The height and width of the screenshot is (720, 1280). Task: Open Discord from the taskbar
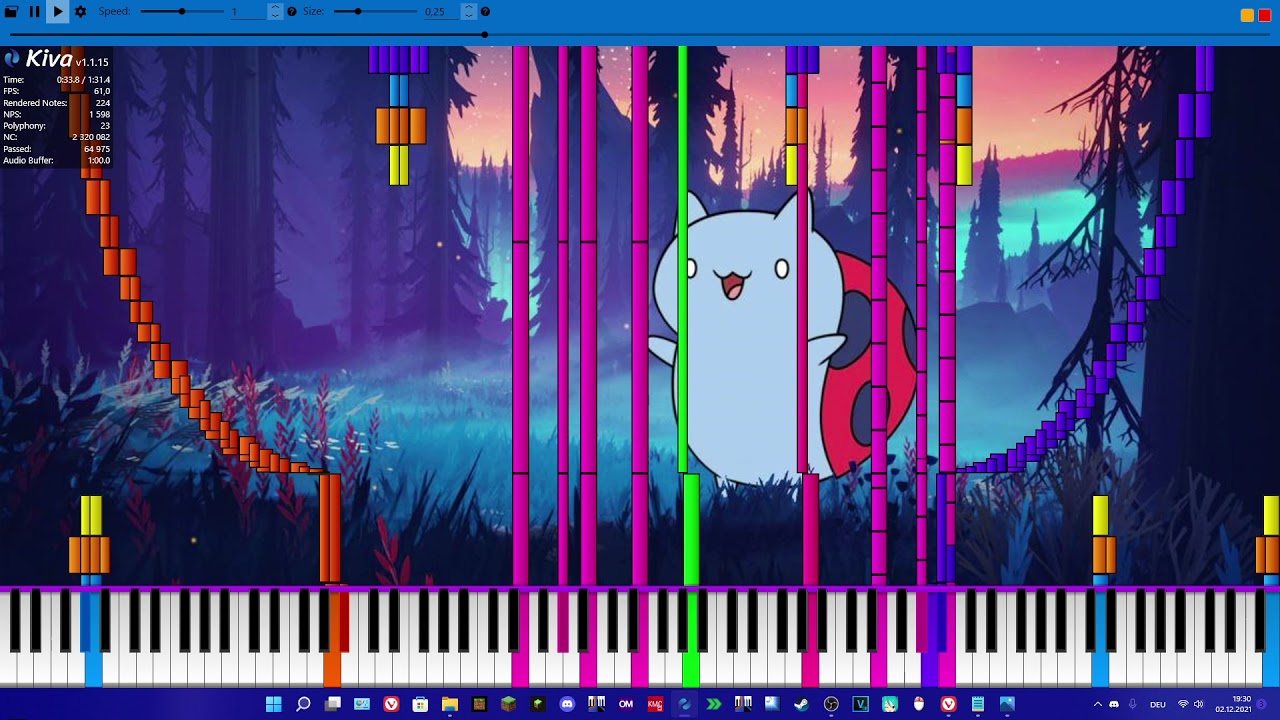point(567,704)
